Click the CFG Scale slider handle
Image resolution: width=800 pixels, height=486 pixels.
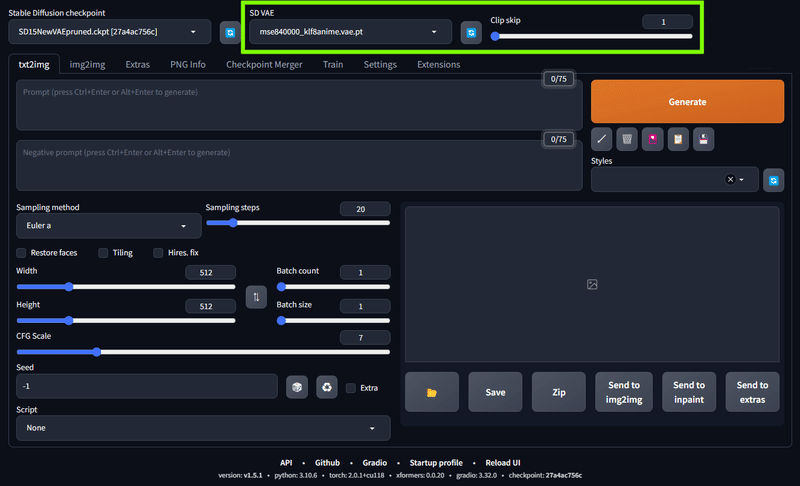pyautogui.click(x=96, y=352)
